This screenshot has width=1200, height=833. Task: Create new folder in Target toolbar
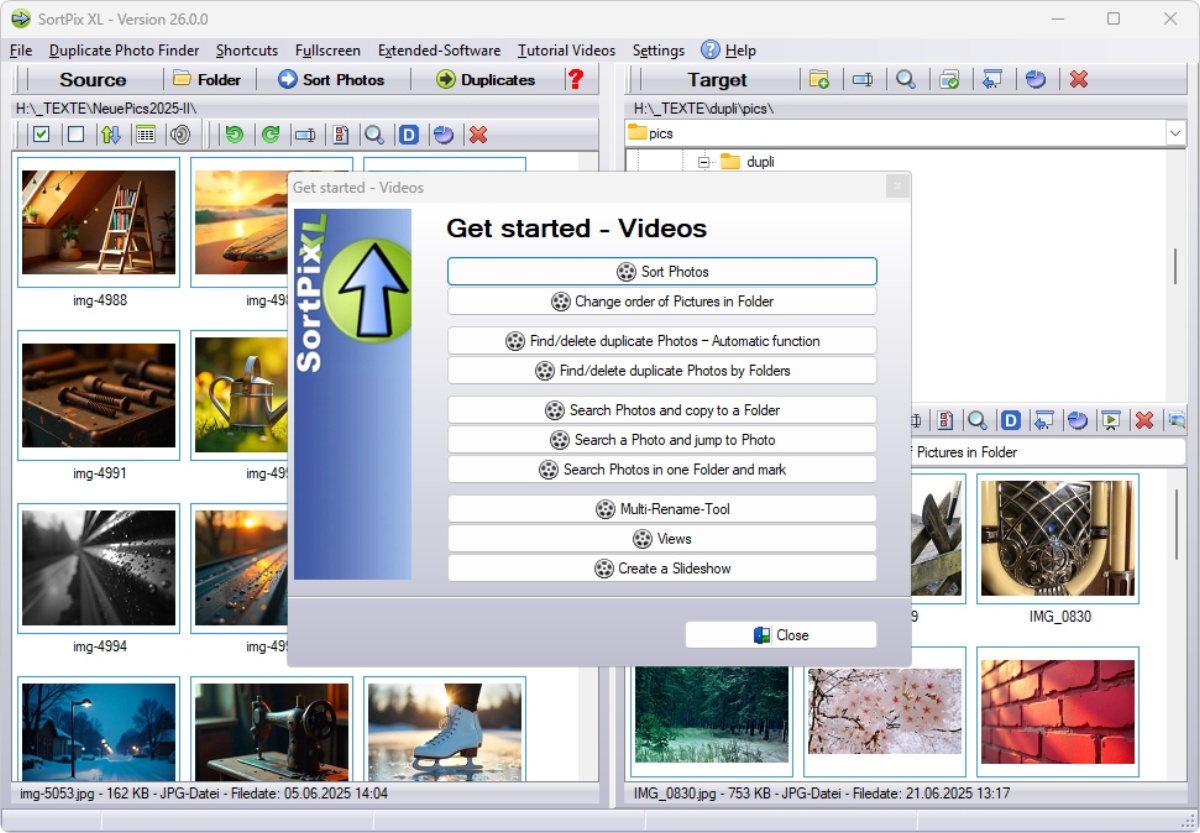[x=819, y=79]
